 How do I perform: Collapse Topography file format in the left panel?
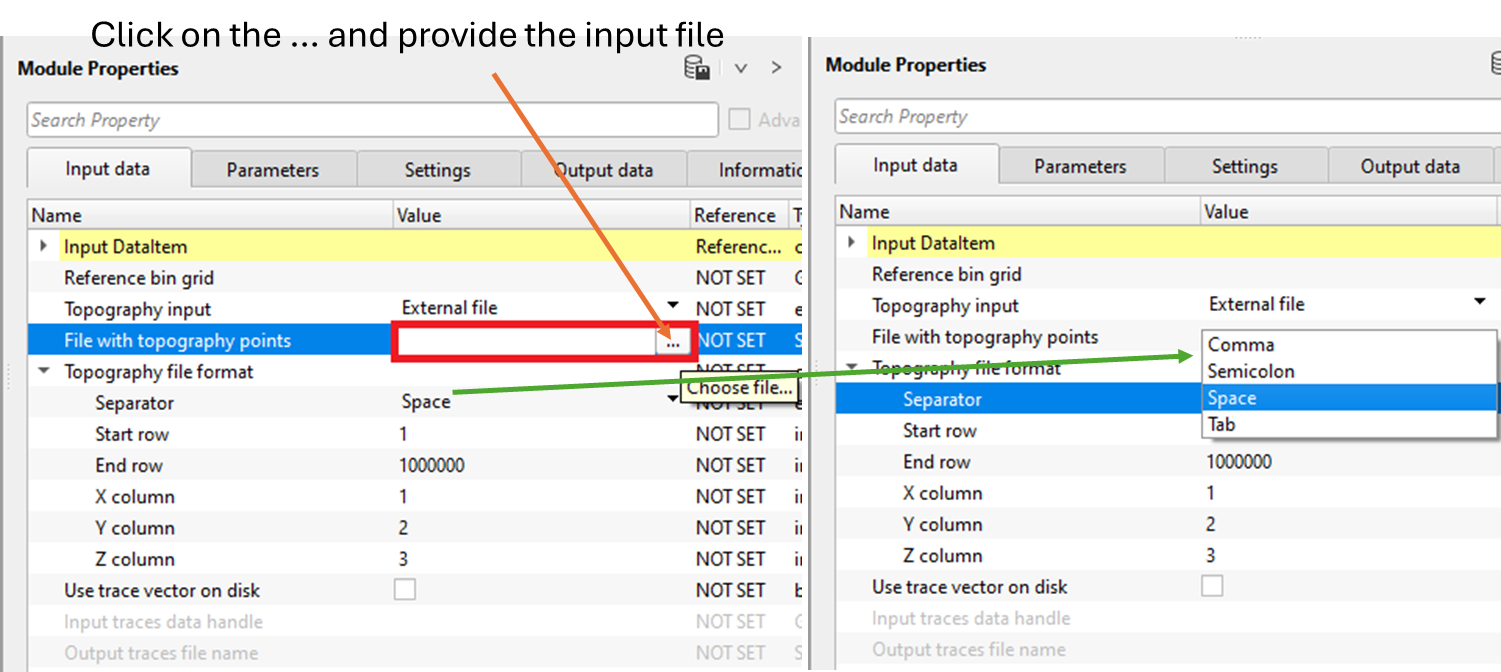tap(44, 371)
